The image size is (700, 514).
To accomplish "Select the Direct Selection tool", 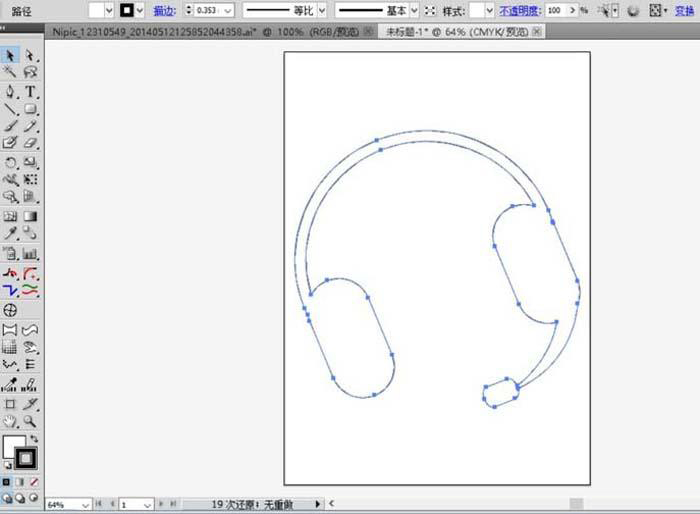I will pyautogui.click(x=30, y=55).
